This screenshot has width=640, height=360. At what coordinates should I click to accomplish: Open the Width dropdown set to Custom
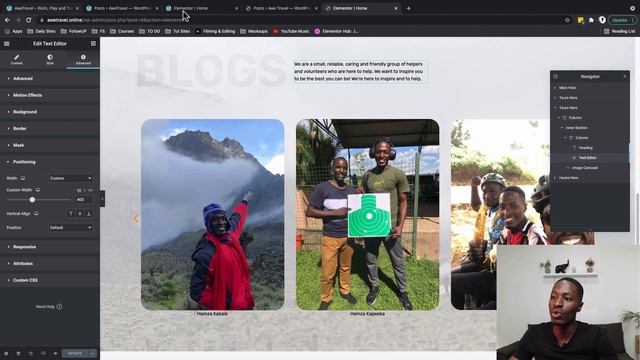pyautogui.click(x=71, y=178)
